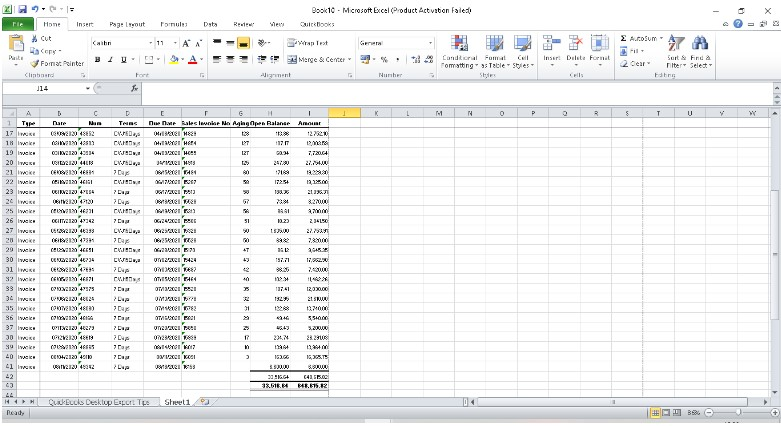The height and width of the screenshot is (426, 781).
Task: Click the Merge & Center button
Action: tap(317, 59)
